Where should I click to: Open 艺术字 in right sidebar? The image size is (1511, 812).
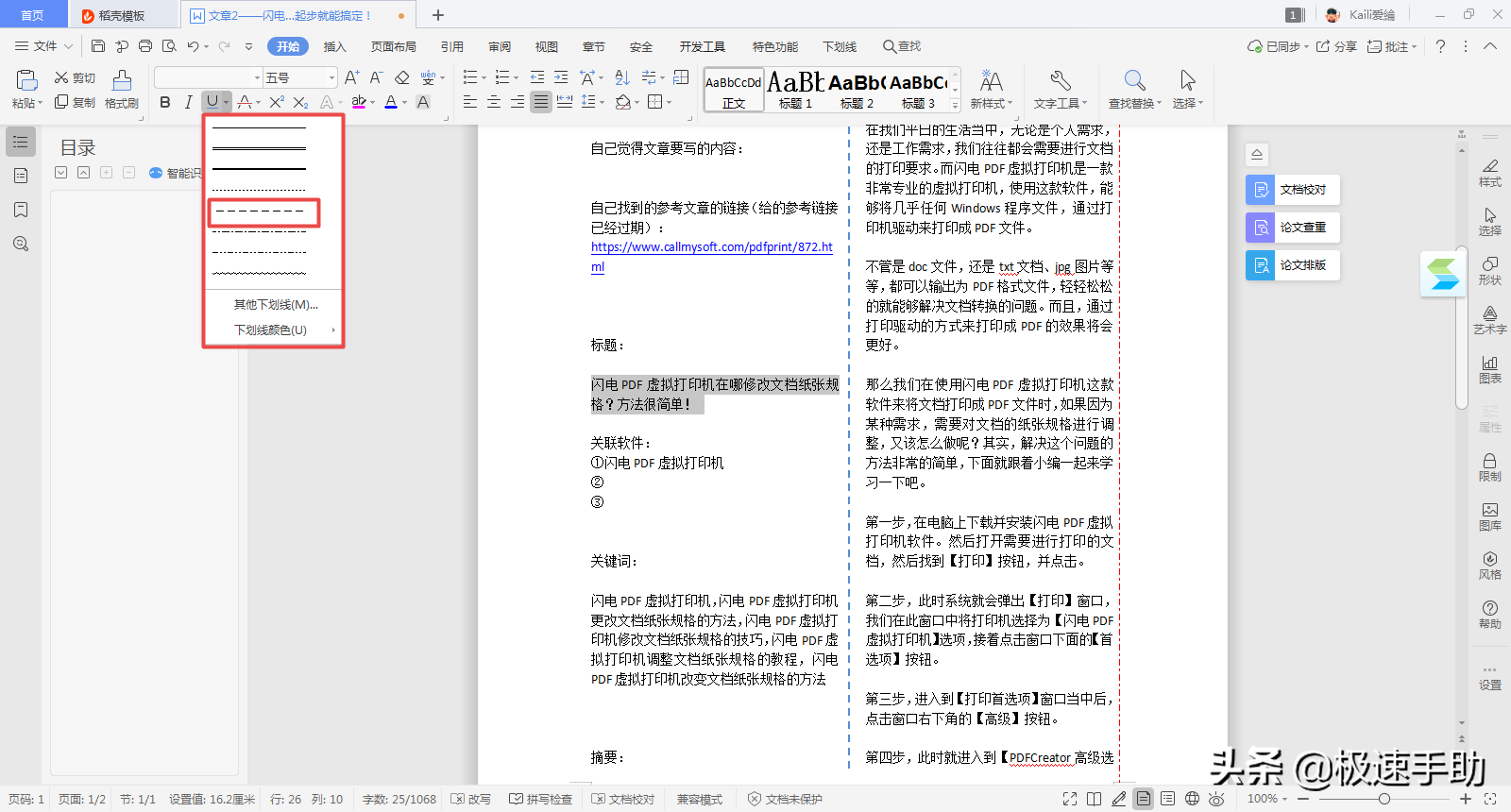[x=1490, y=320]
